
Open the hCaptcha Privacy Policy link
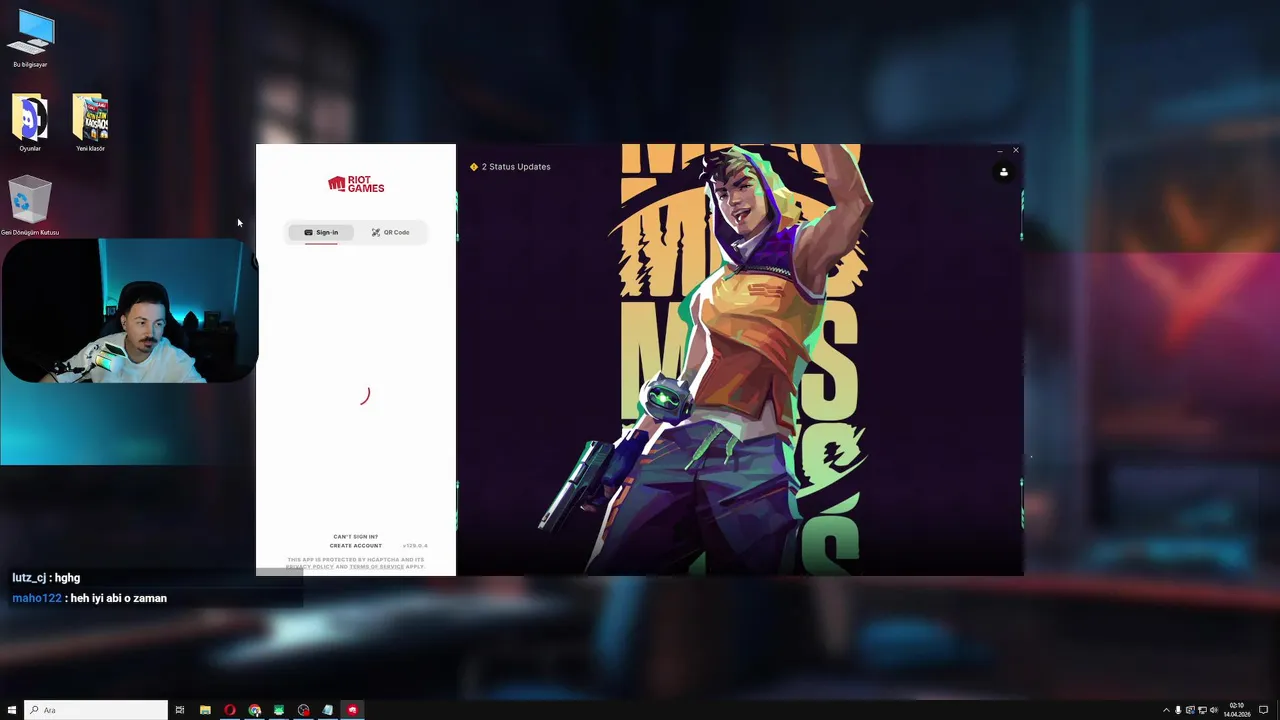(x=310, y=567)
